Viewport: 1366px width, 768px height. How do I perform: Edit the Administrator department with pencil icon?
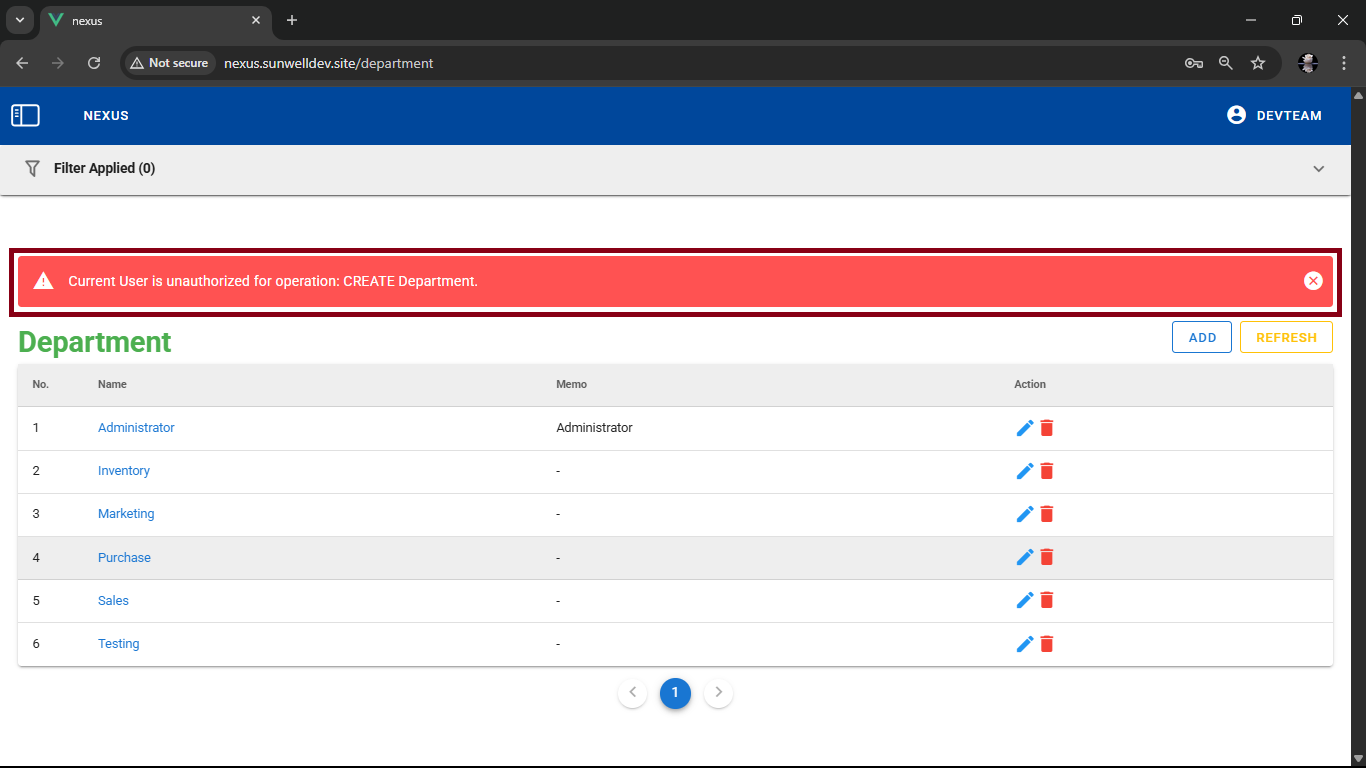1024,428
